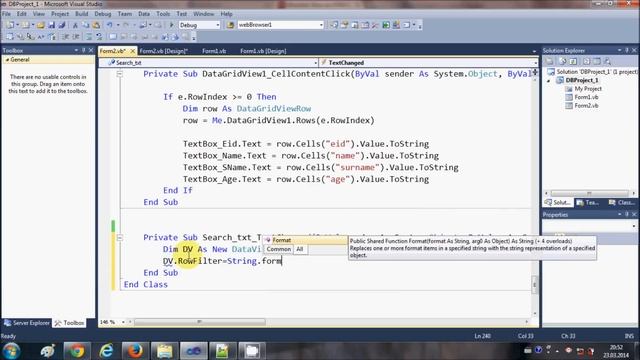
Task: Open Object Browser from the main toolbar
Action: point(355,25)
